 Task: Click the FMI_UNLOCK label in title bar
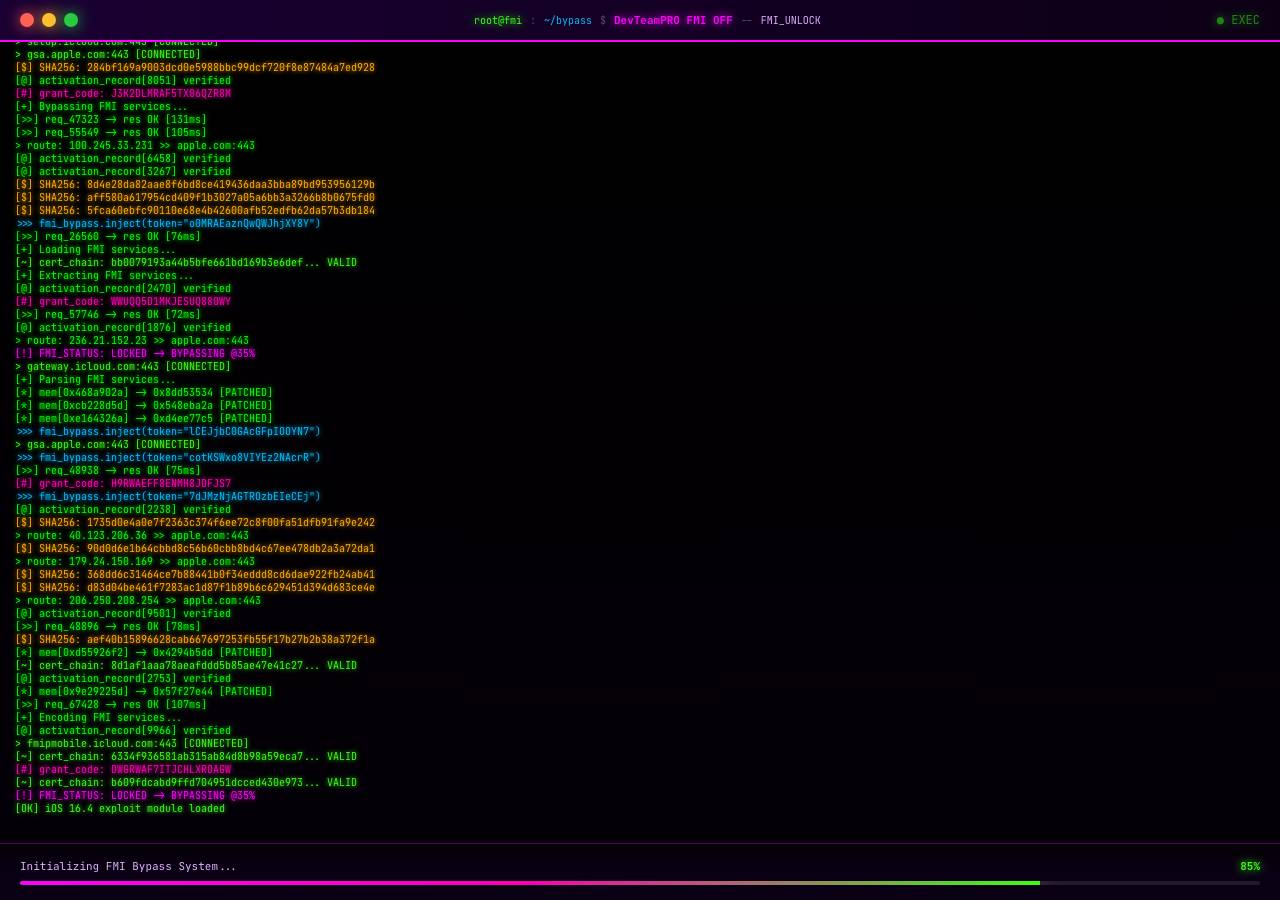[790, 21]
